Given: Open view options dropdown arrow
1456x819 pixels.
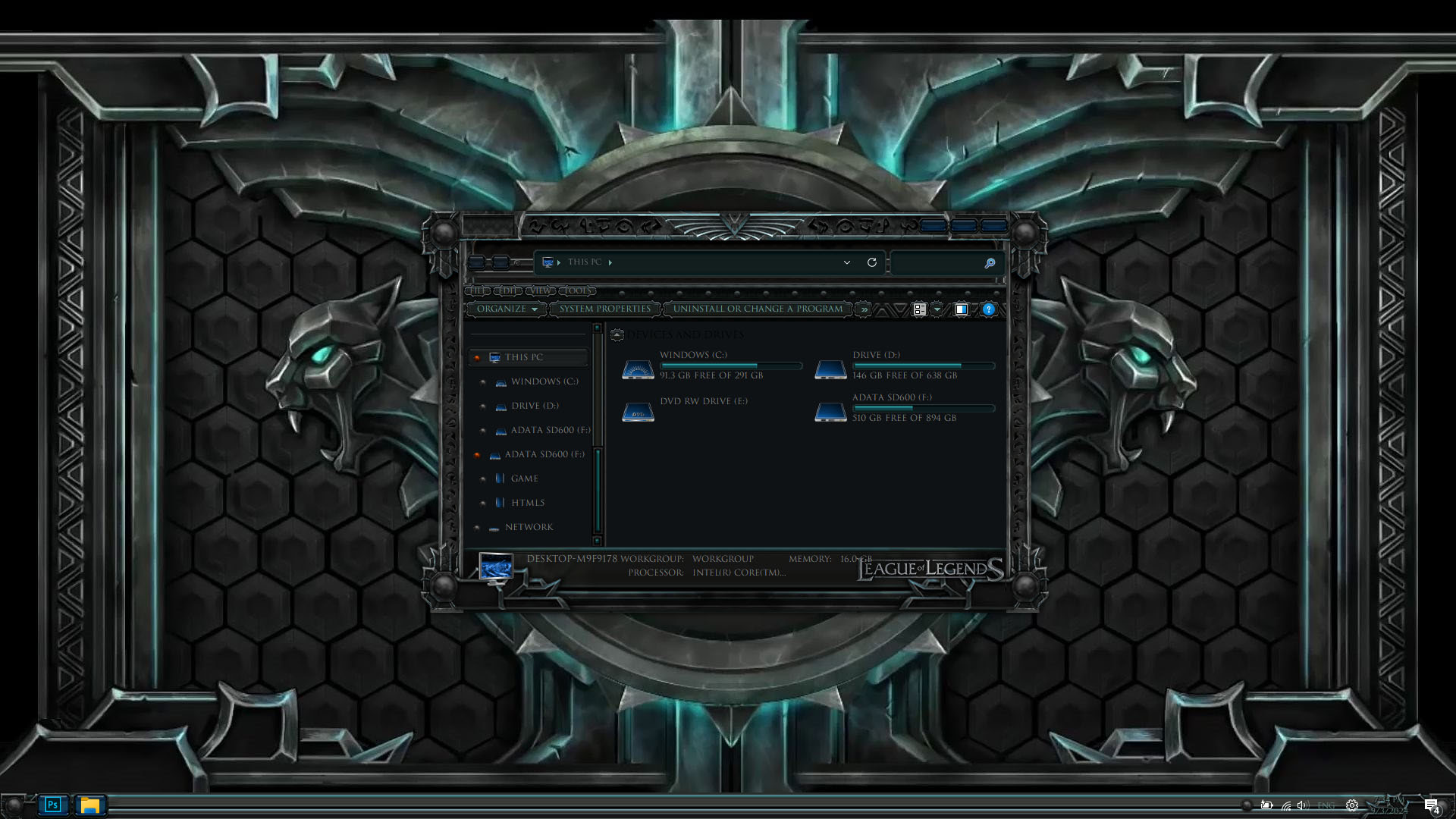Looking at the screenshot, I should (x=937, y=309).
